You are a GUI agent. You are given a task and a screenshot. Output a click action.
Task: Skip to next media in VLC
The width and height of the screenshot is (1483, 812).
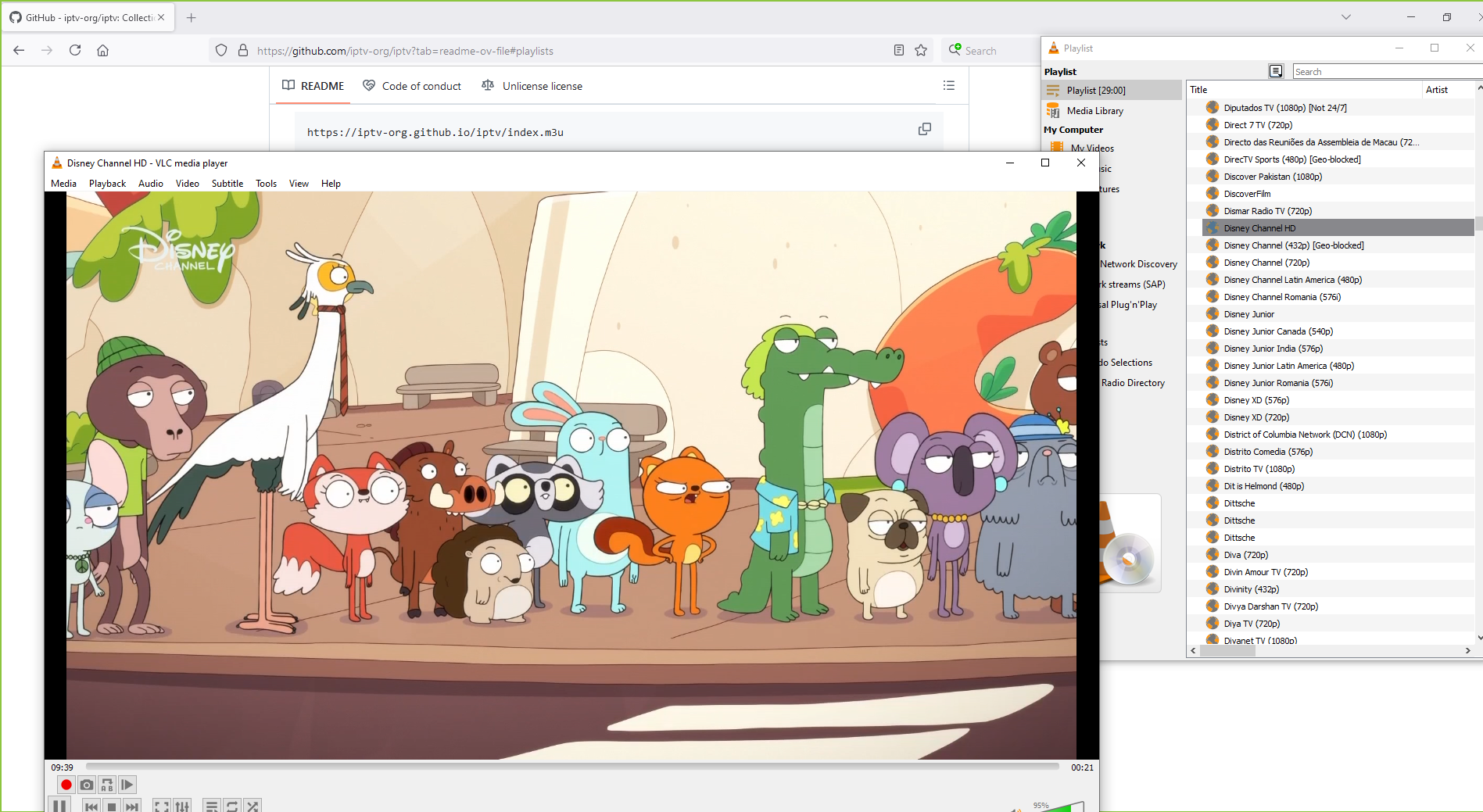132,807
